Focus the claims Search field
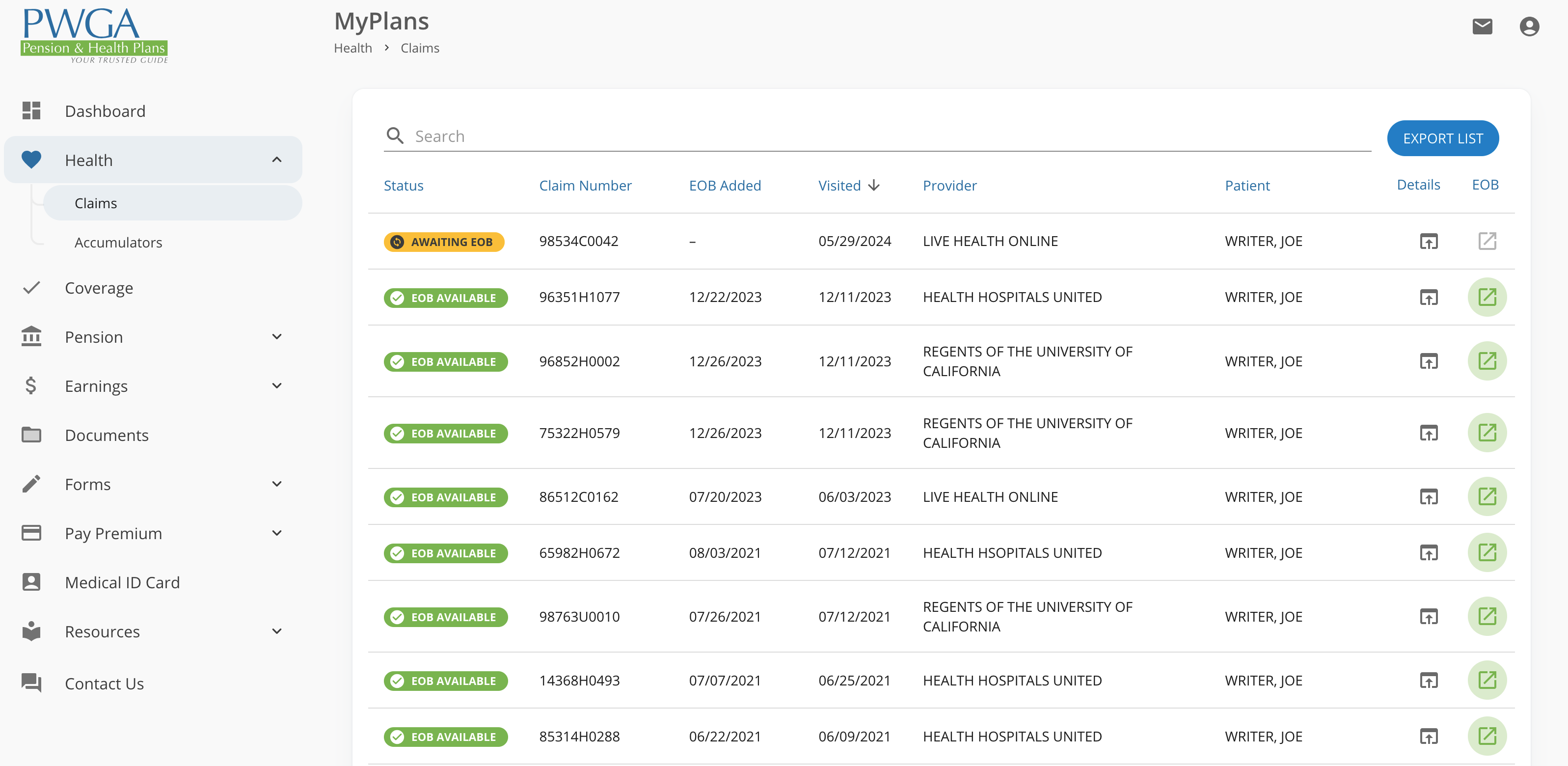The image size is (1568, 766). click(x=852, y=137)
